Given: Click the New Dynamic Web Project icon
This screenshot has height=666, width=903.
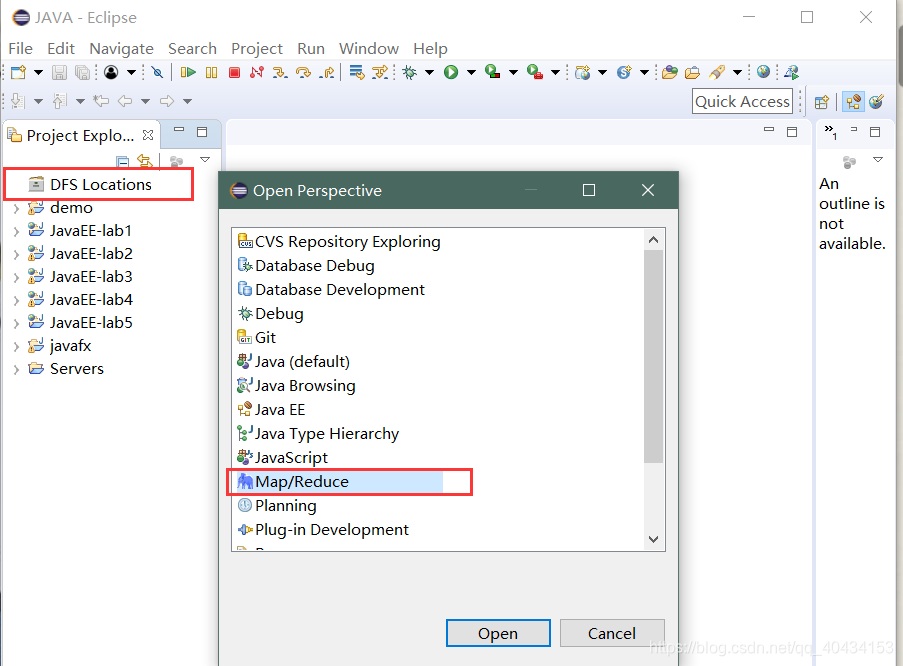Looking at the screenshot, I should pyautogui.click(x=583, y=72).
